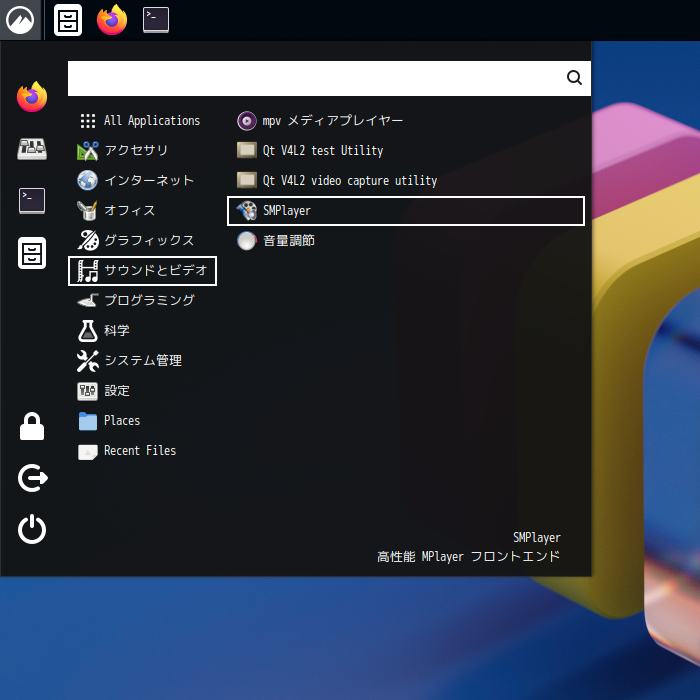
Task: Click the 音量調節 knob icon
Action: coord(246,241)
